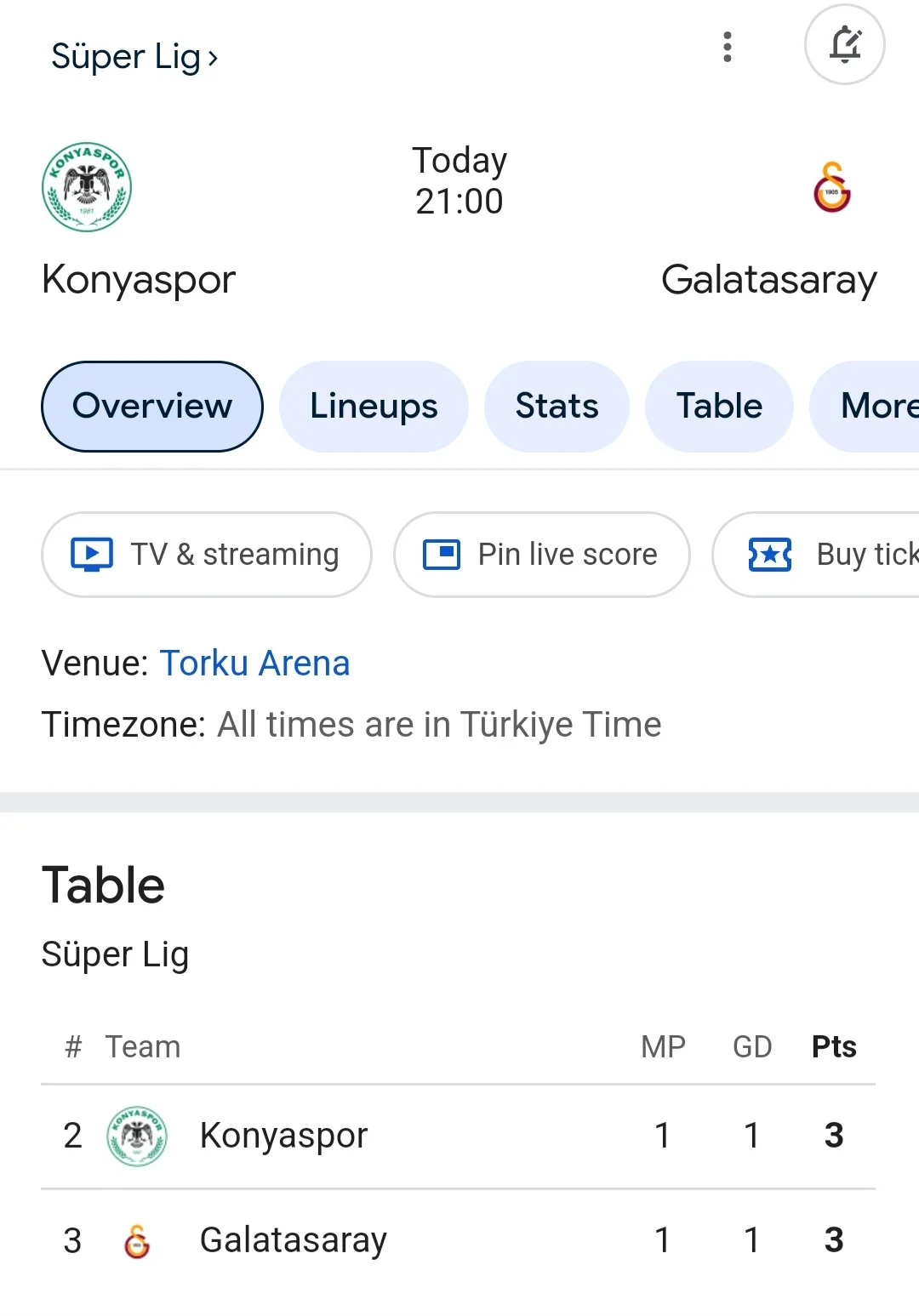
Task: Tap the Galatasaray team name in header
Action: pyautogui.click(x=769, y=280)
